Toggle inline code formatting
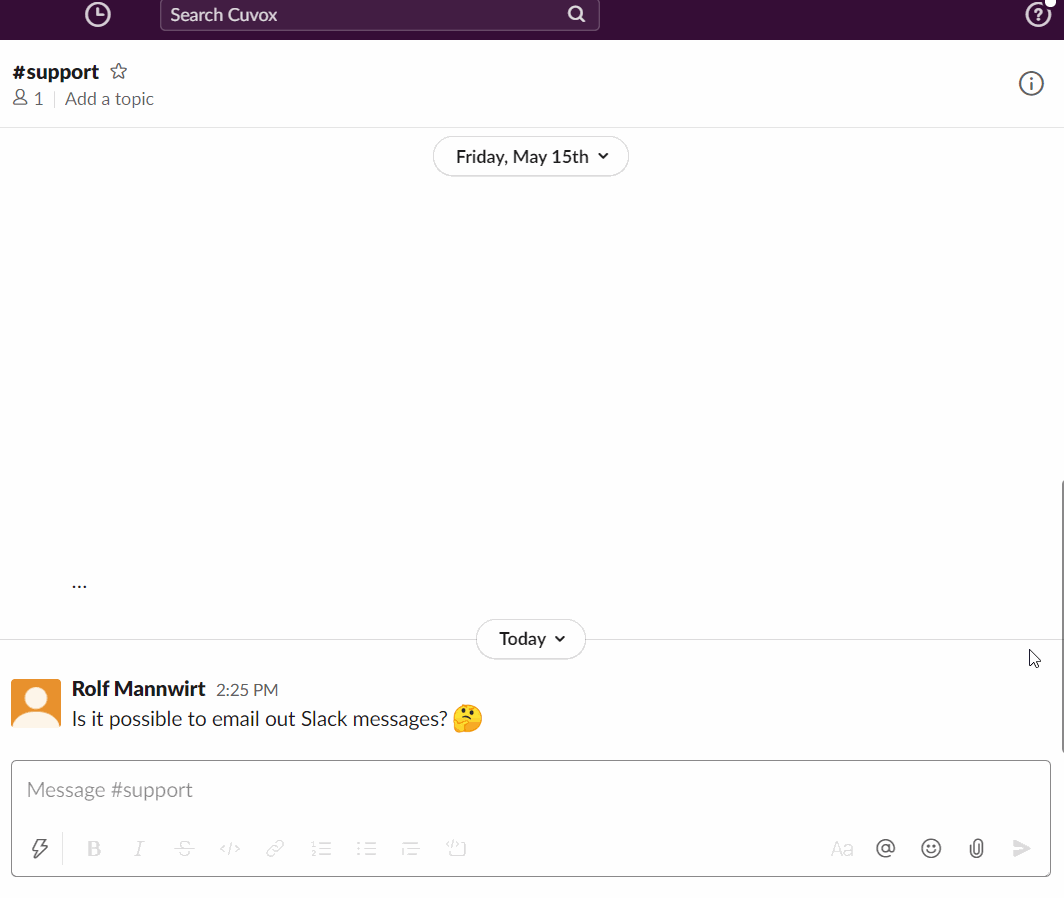The height and width of the screenshot is (898, 1064). pos(230,848)
